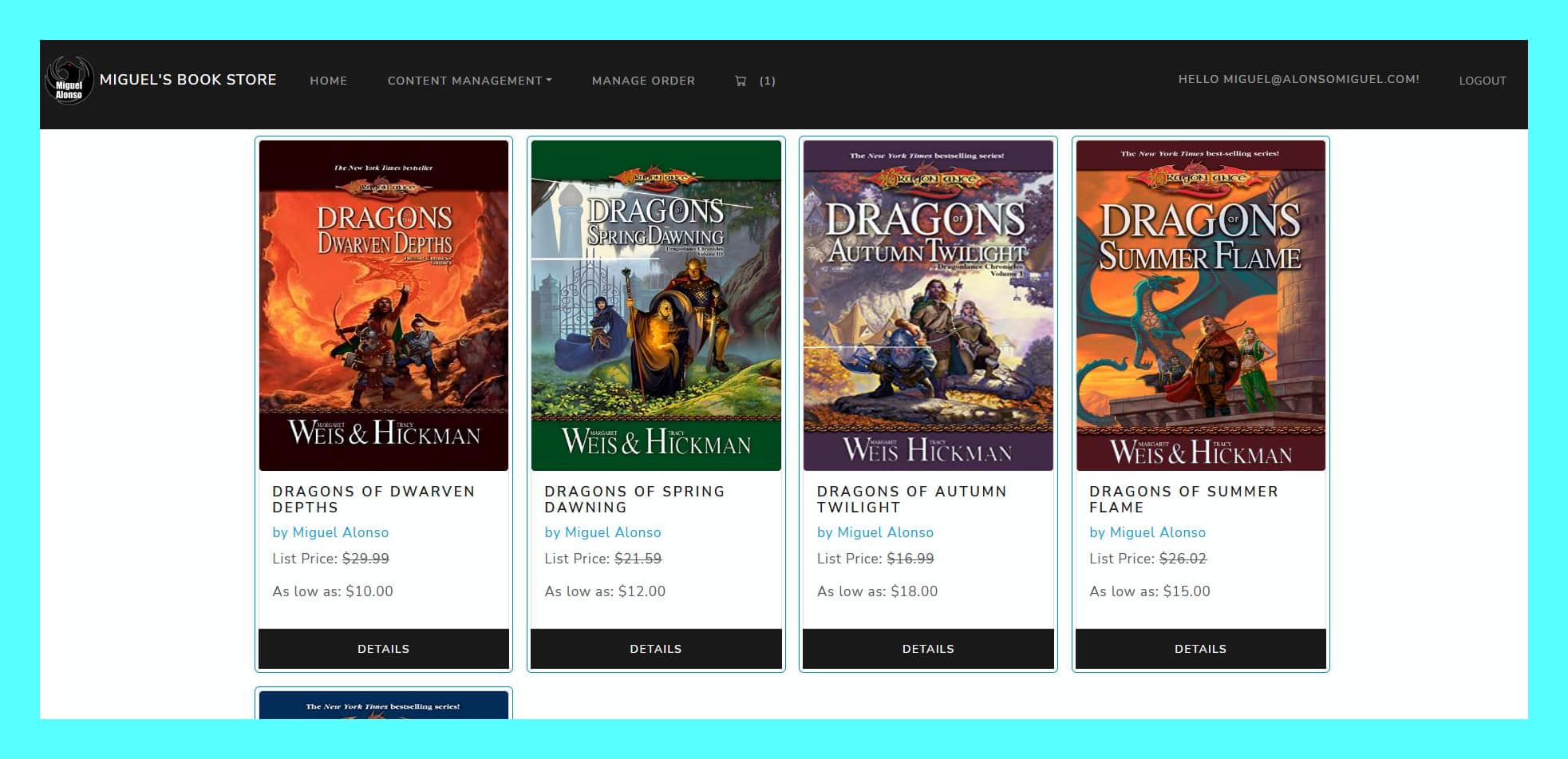Click the As low as $15.00 text
The width and height of the screenshot is (1568, 759).
click(x=1150, y=591)
